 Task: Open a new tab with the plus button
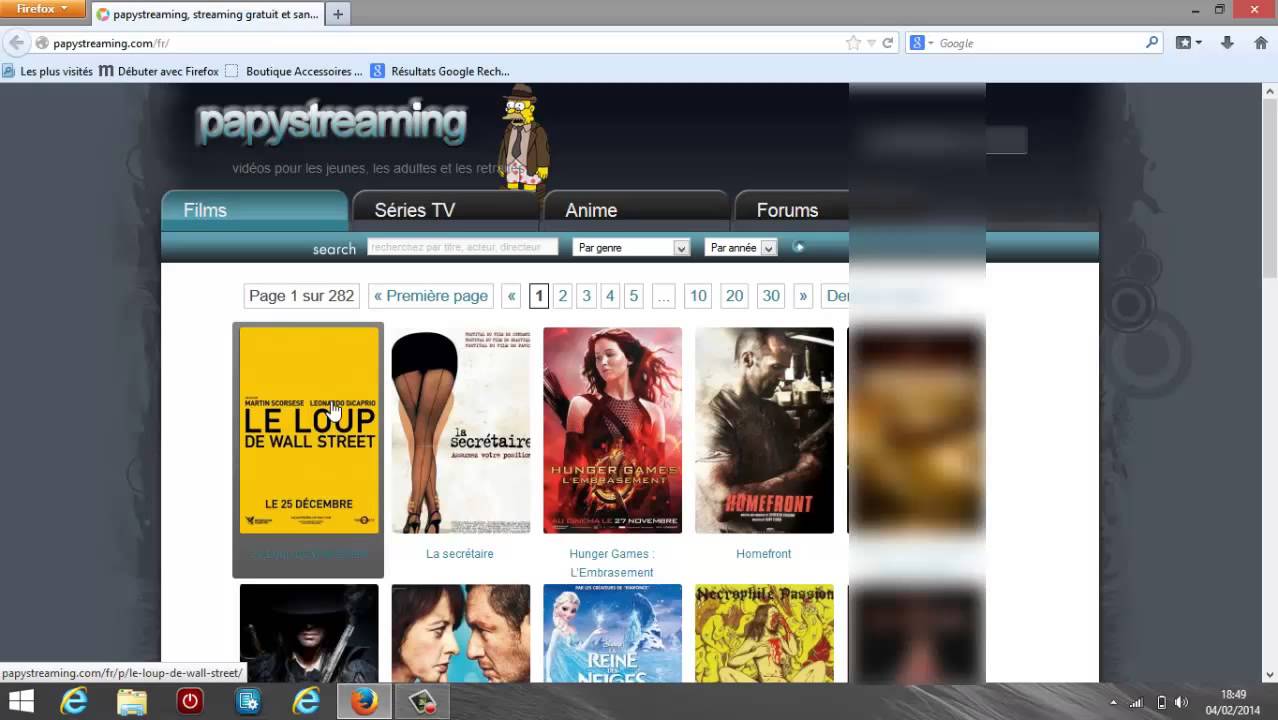[338, 14]
